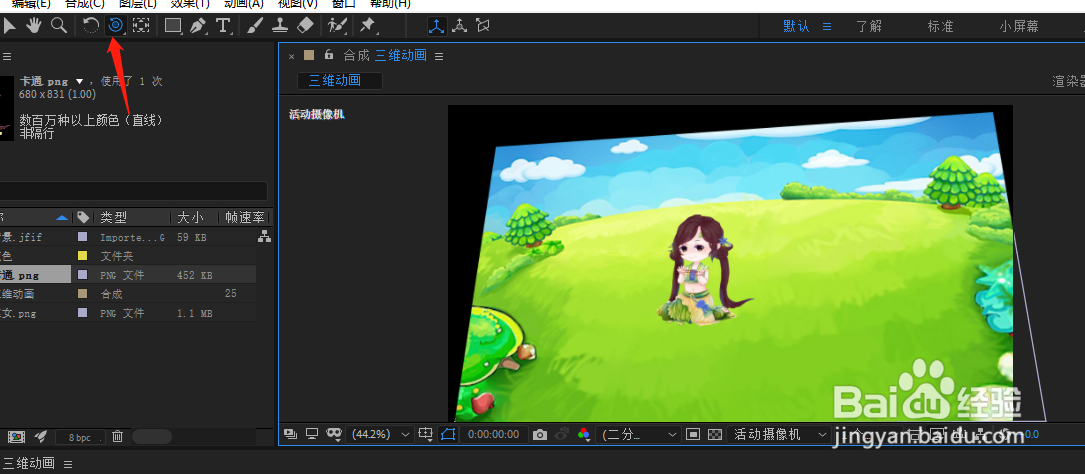The width and height of the screenshot is (1085, 474).
Task: Expand the 卡通.png footage dropdown arrow
Action: click(x=79, y=81)
